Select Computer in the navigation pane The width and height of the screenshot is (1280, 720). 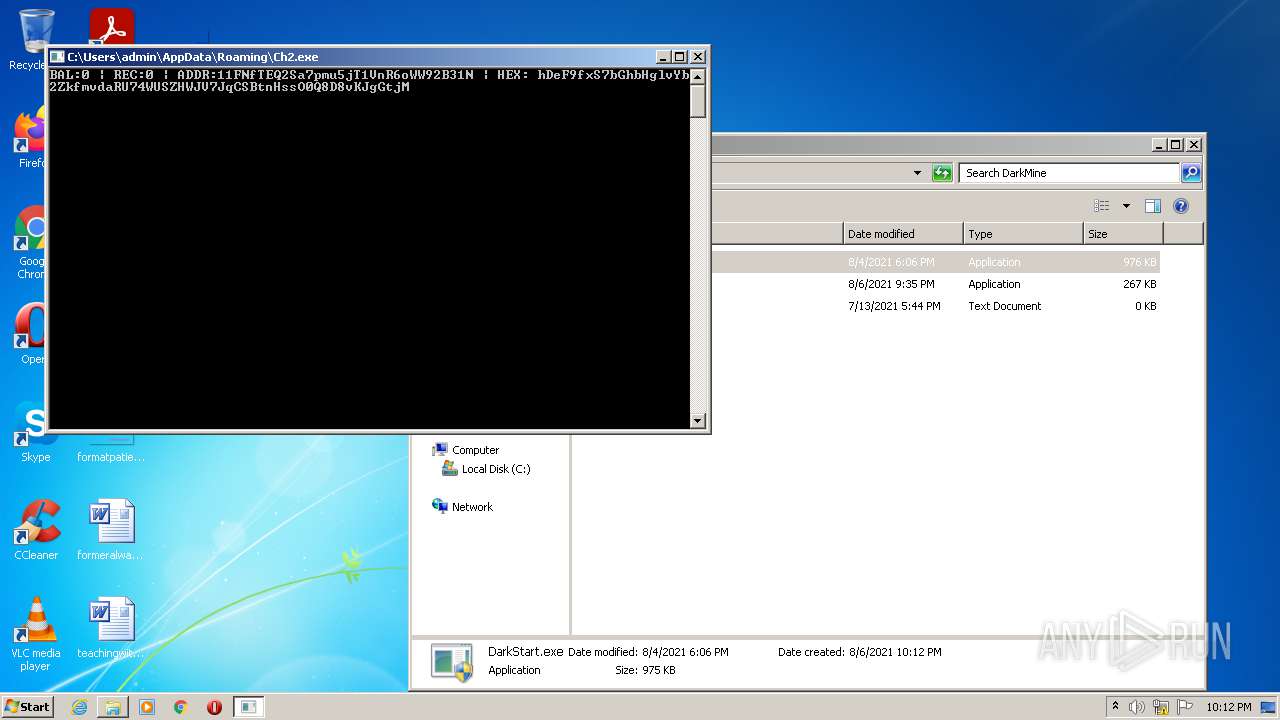[x=475, y=450]
